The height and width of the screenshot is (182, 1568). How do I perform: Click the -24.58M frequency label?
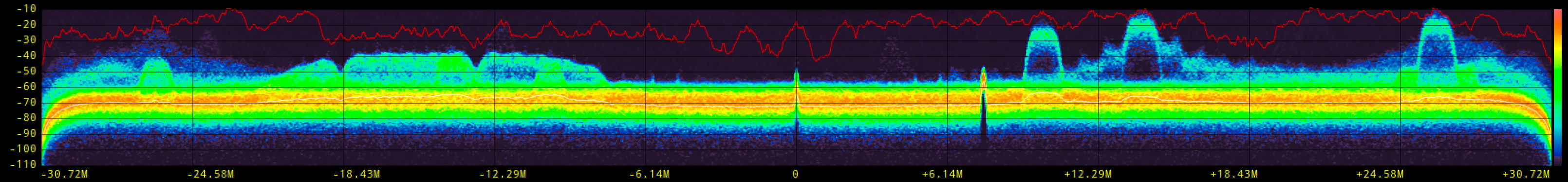coord(210,175)
